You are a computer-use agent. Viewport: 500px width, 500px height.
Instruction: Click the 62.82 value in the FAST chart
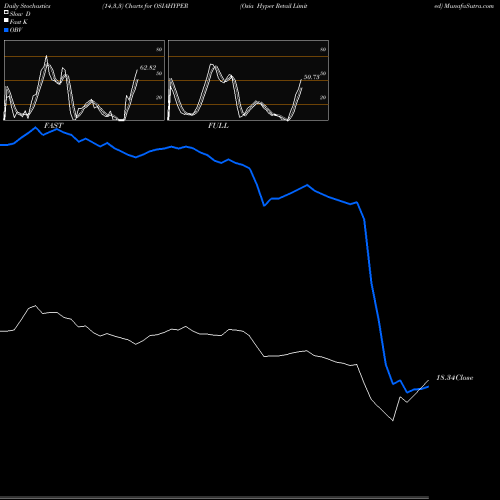(x=148, y=67)
